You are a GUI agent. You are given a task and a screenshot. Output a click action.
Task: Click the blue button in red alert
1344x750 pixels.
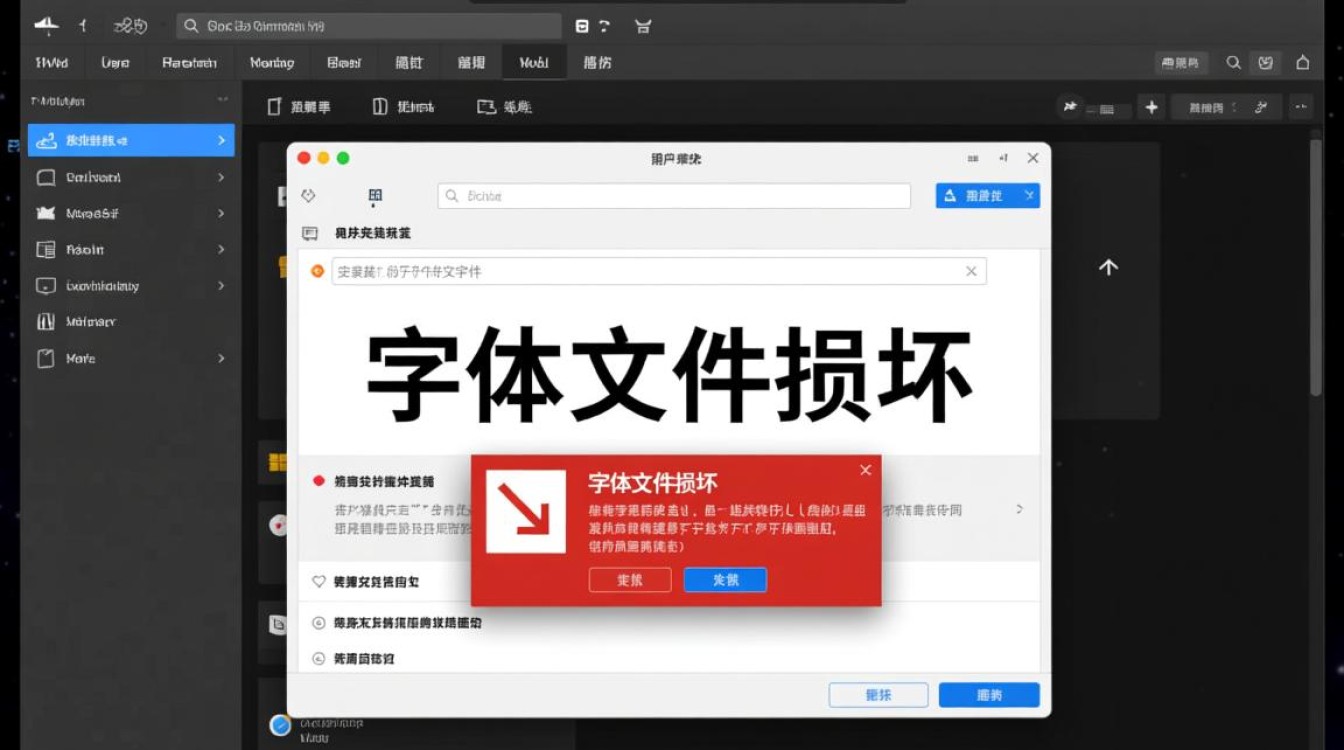(725, 580)
